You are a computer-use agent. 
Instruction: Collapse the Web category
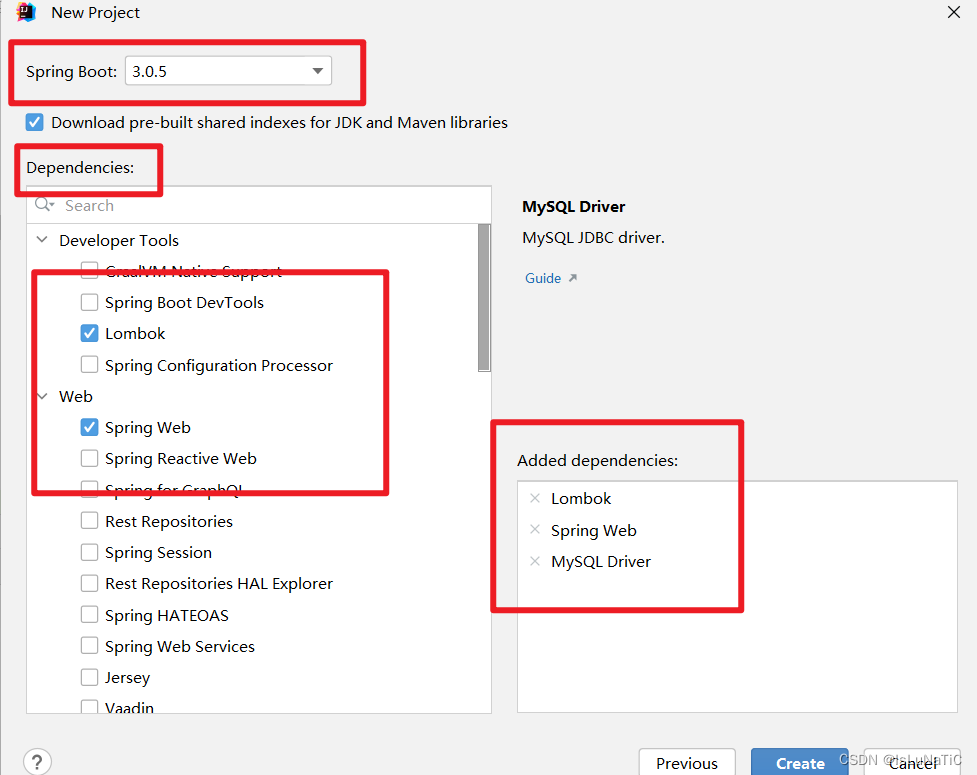point(42,396)
